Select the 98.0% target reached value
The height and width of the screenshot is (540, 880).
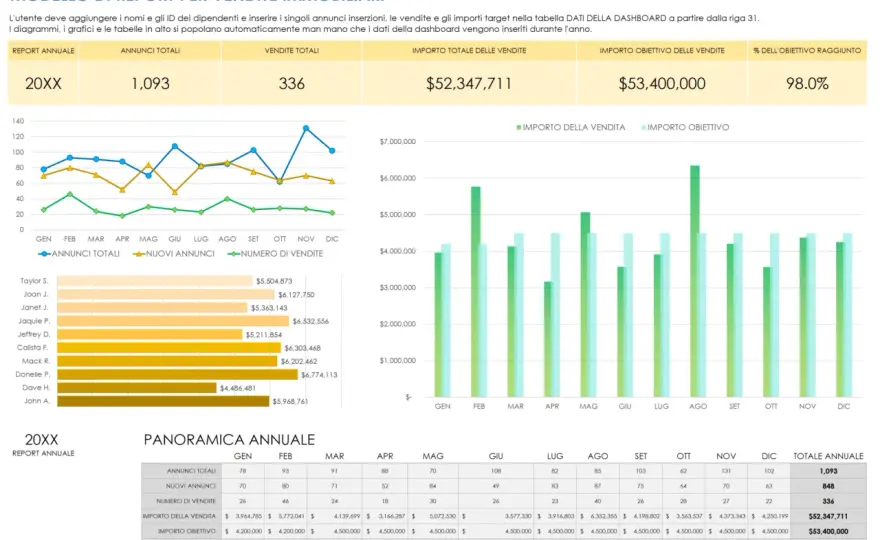click(x=807, y=84)
